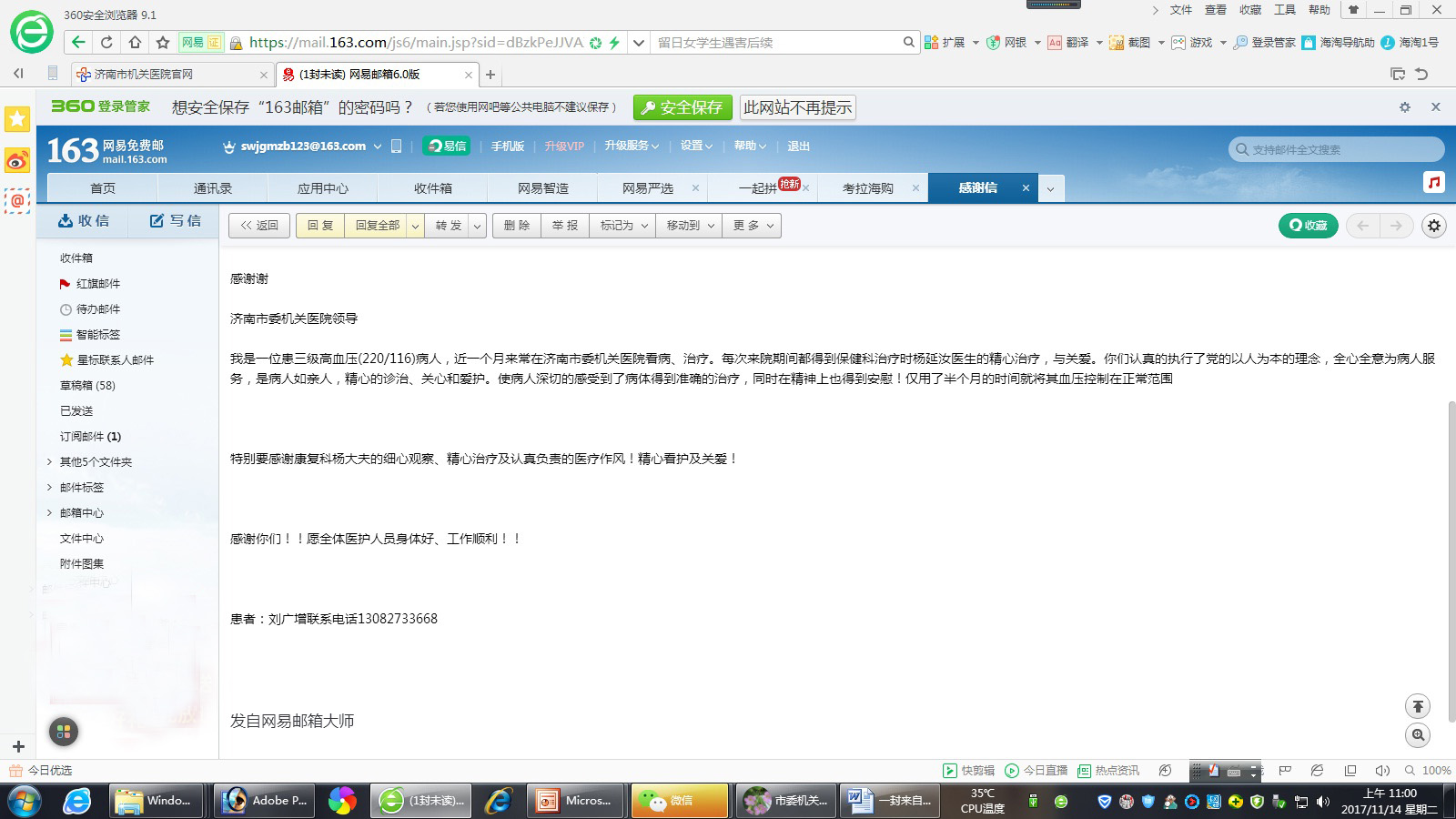Open the 移动到 dropdown menu
The height and width of the screenshot is (819, 1456).
click(690, 226)
